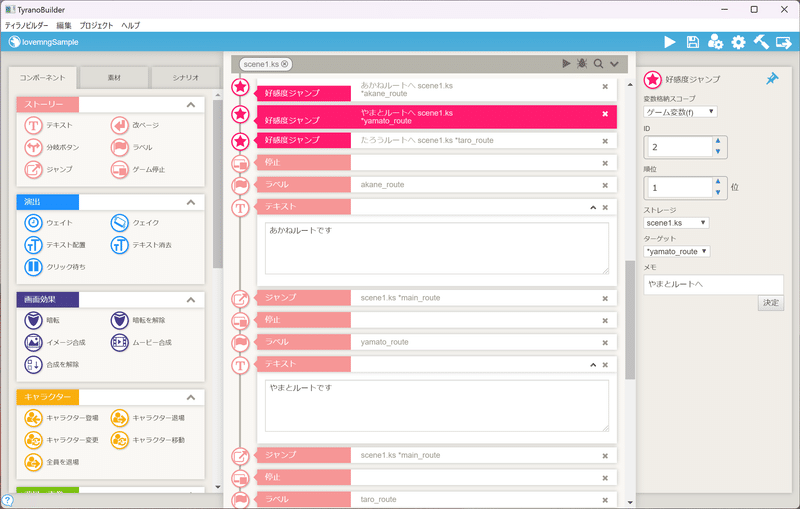Click the hammer build tool icon
Viewport: 800px width, 509px height.
coord(761,42)
